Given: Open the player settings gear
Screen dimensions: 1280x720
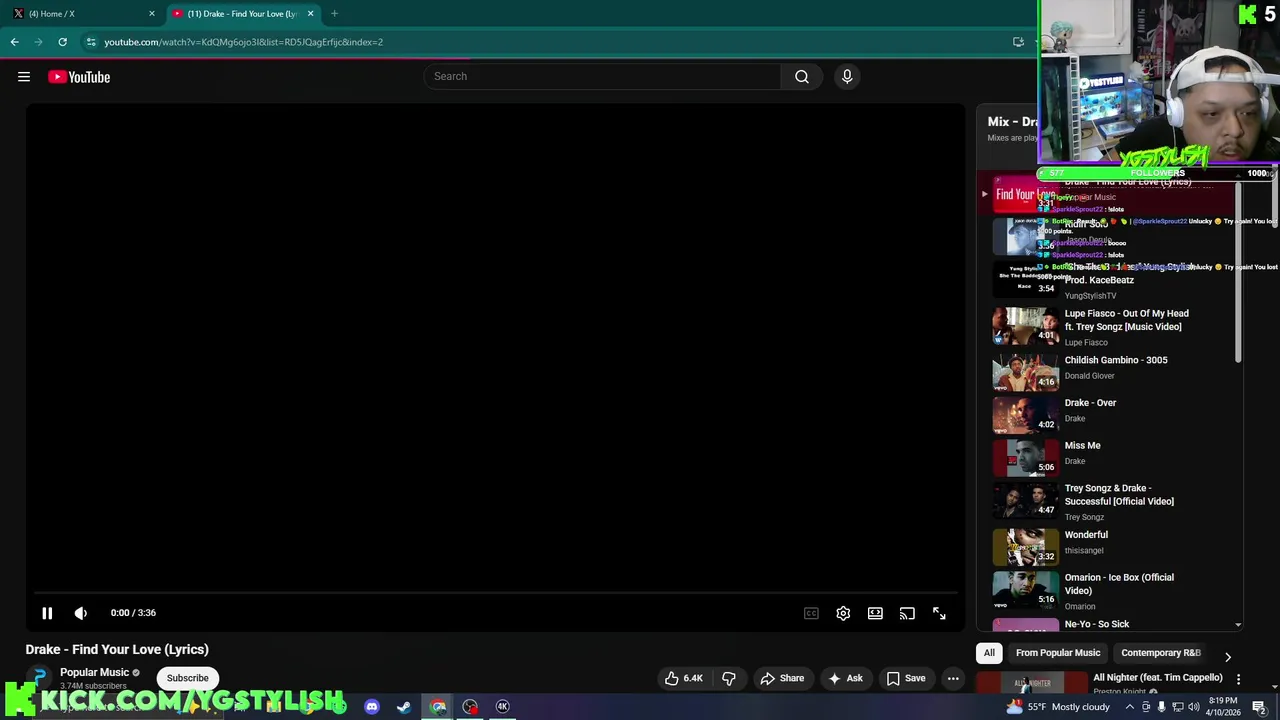Looking at the screenshot, I should (x=843, y=613).
